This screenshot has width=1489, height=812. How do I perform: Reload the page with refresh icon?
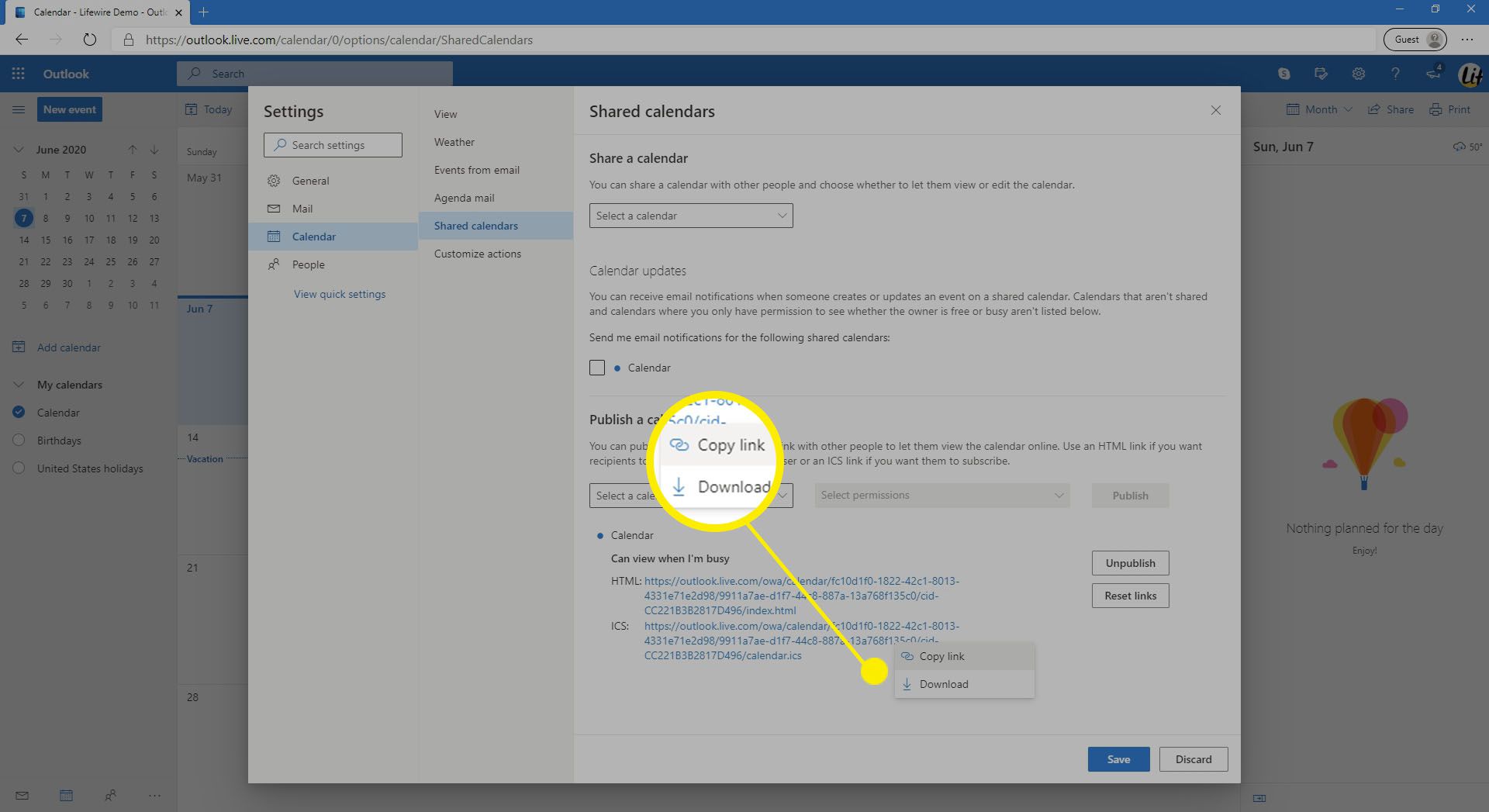click(89, 40)
